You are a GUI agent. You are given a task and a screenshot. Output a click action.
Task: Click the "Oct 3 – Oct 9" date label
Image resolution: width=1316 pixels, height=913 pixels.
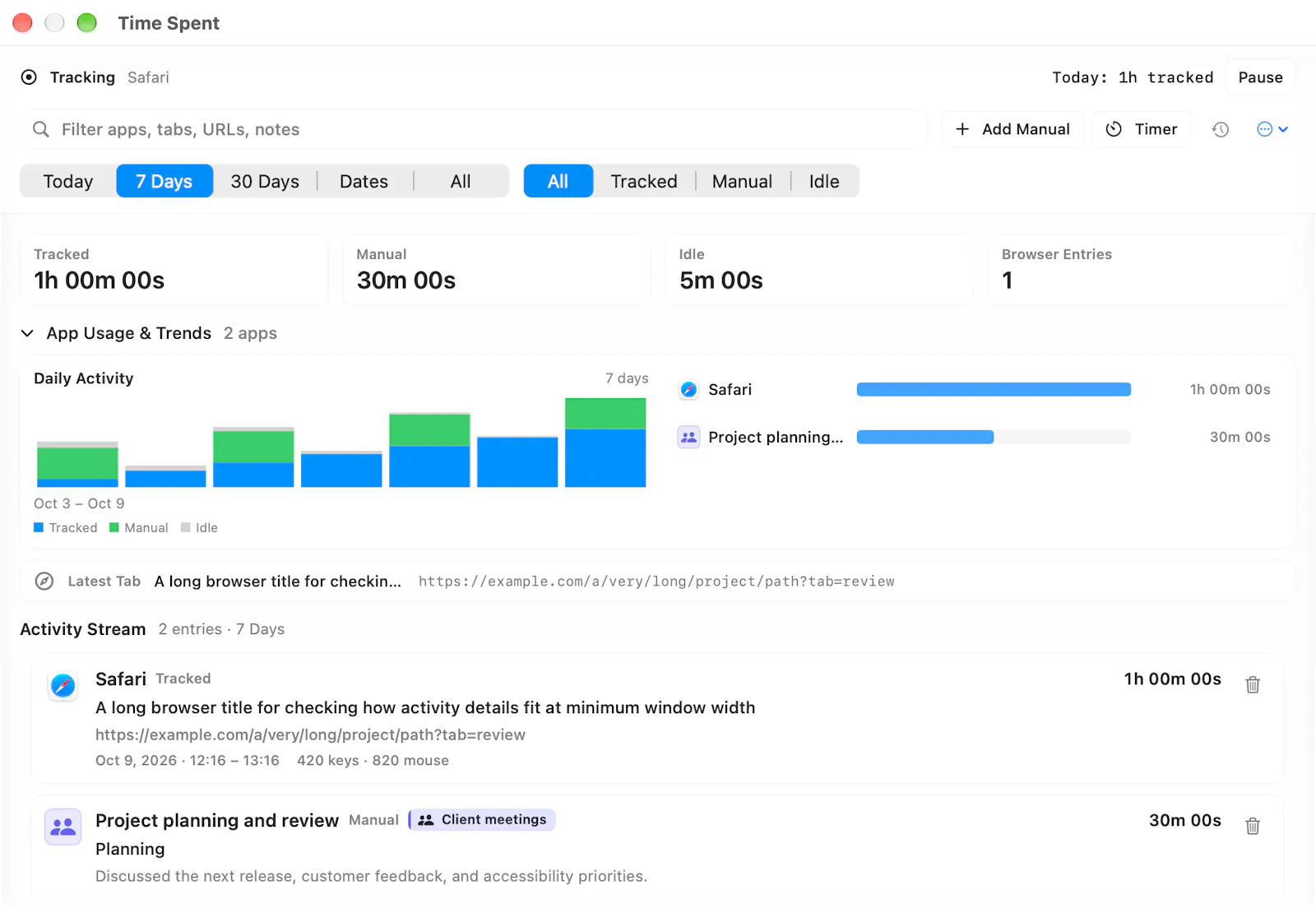[79, 503]
